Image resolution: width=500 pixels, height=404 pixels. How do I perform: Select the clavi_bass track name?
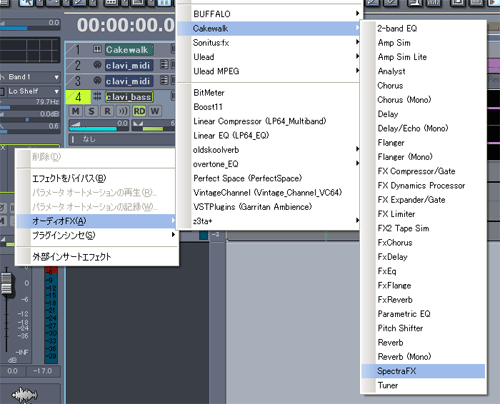[129, 97]
